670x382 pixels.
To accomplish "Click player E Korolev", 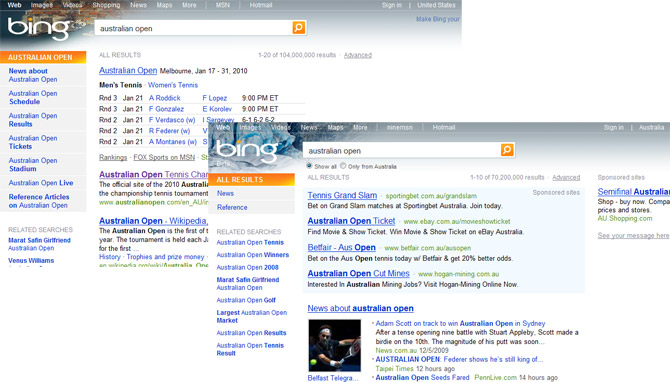I will tap(217, 109).
